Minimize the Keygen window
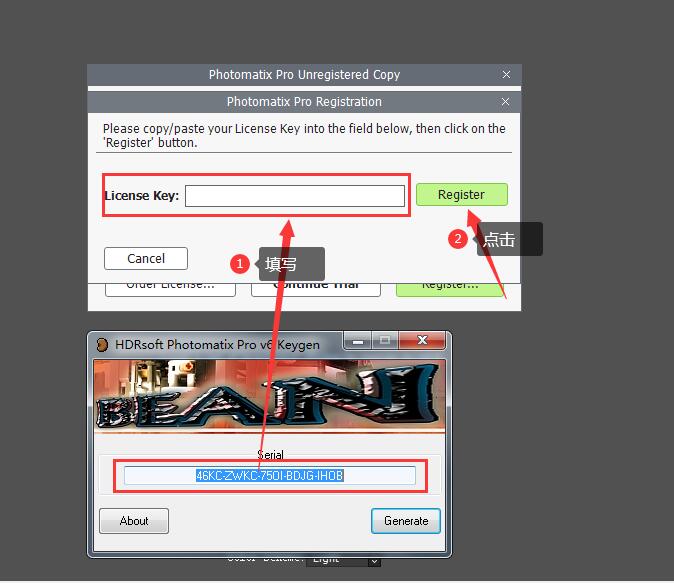Image resolution: width=674 pixels, height=583 pixels. pyautogui.click(x=358, y=341)
